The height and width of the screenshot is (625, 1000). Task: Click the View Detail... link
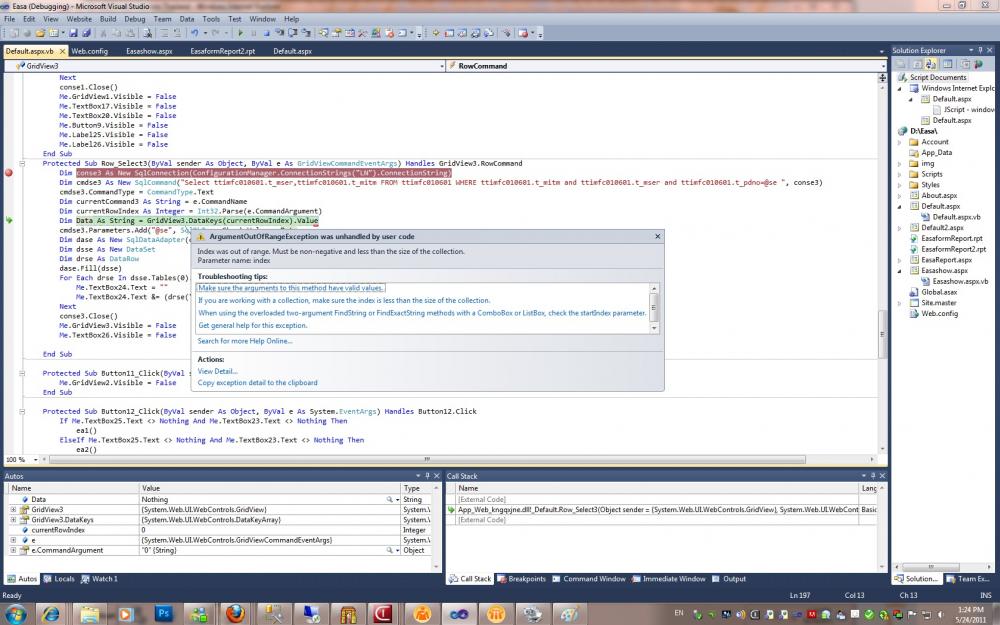click(218, 371)
